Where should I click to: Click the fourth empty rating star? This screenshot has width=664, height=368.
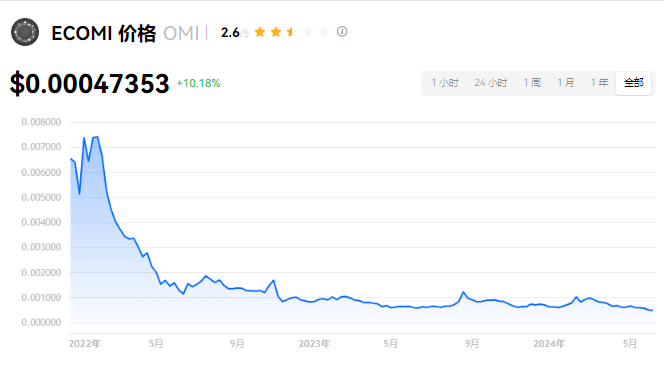click(x=308, y=32)
